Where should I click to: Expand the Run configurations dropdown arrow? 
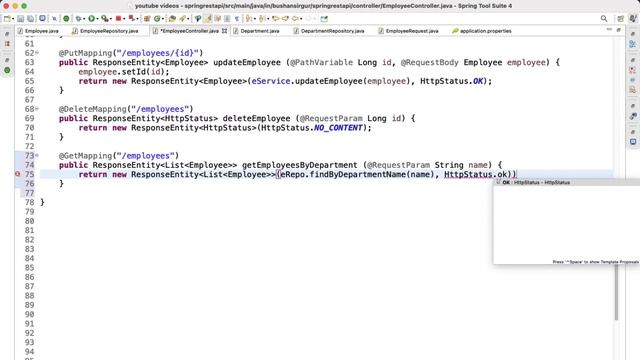coord(97,19)
